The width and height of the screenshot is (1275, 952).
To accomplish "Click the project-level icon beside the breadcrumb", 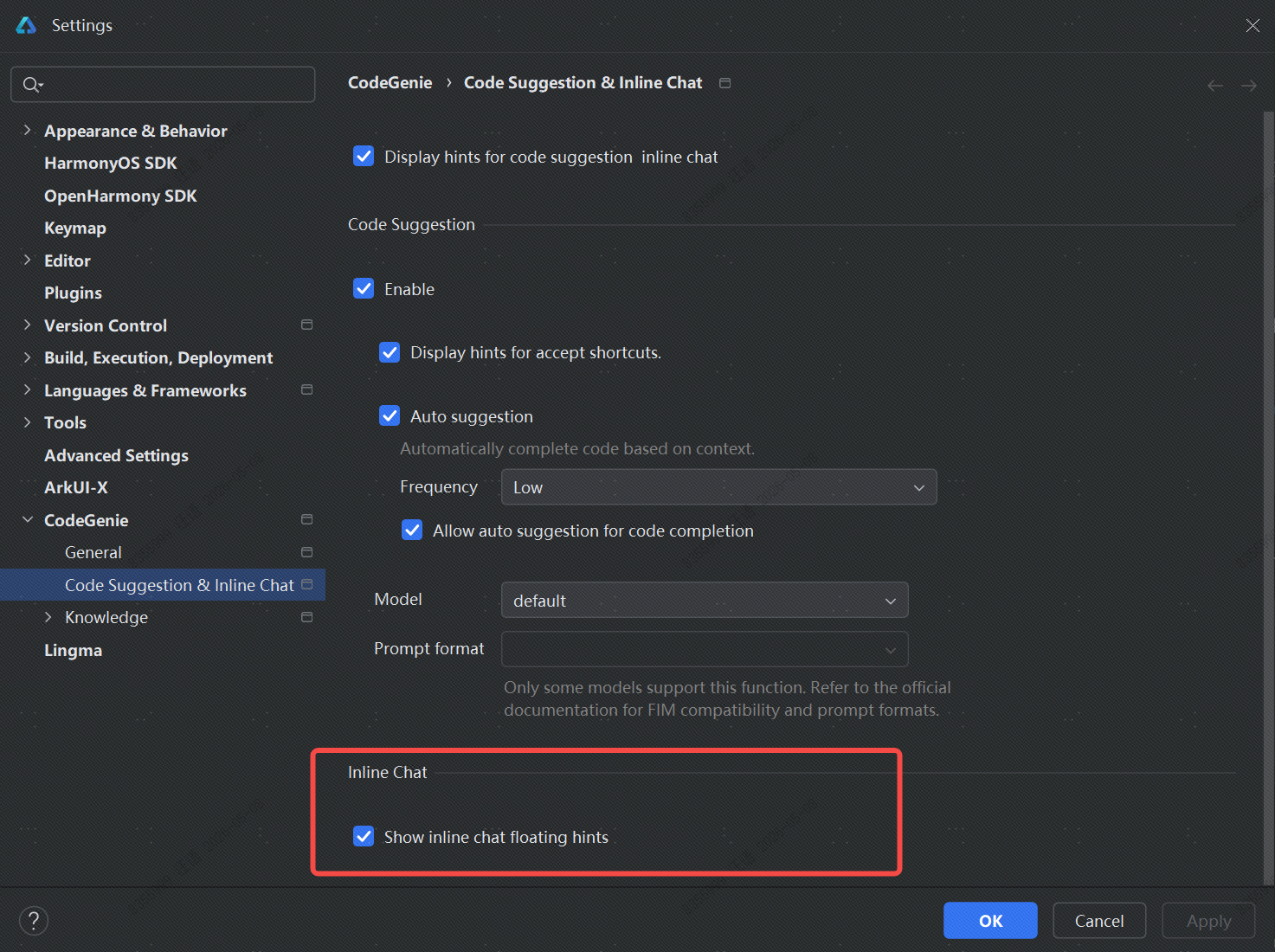I will [725, 83].
